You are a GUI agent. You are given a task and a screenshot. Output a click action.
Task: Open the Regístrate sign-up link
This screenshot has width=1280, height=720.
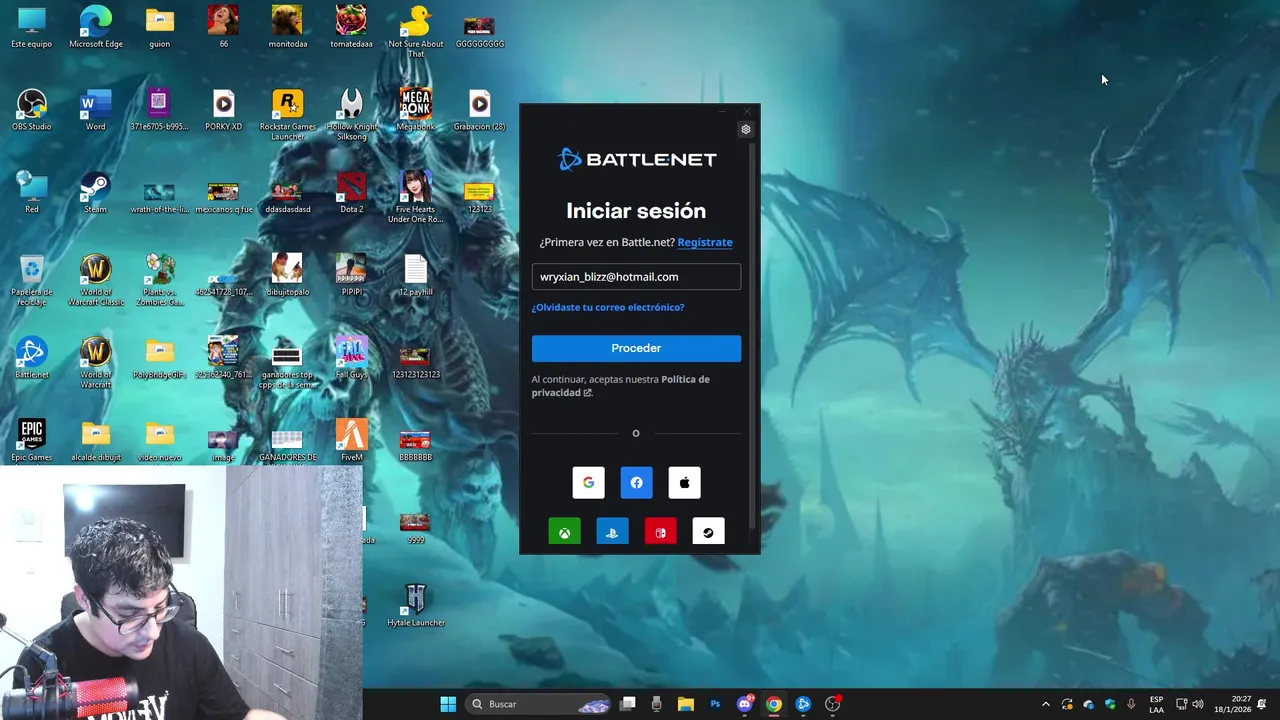tap(705, 242)
